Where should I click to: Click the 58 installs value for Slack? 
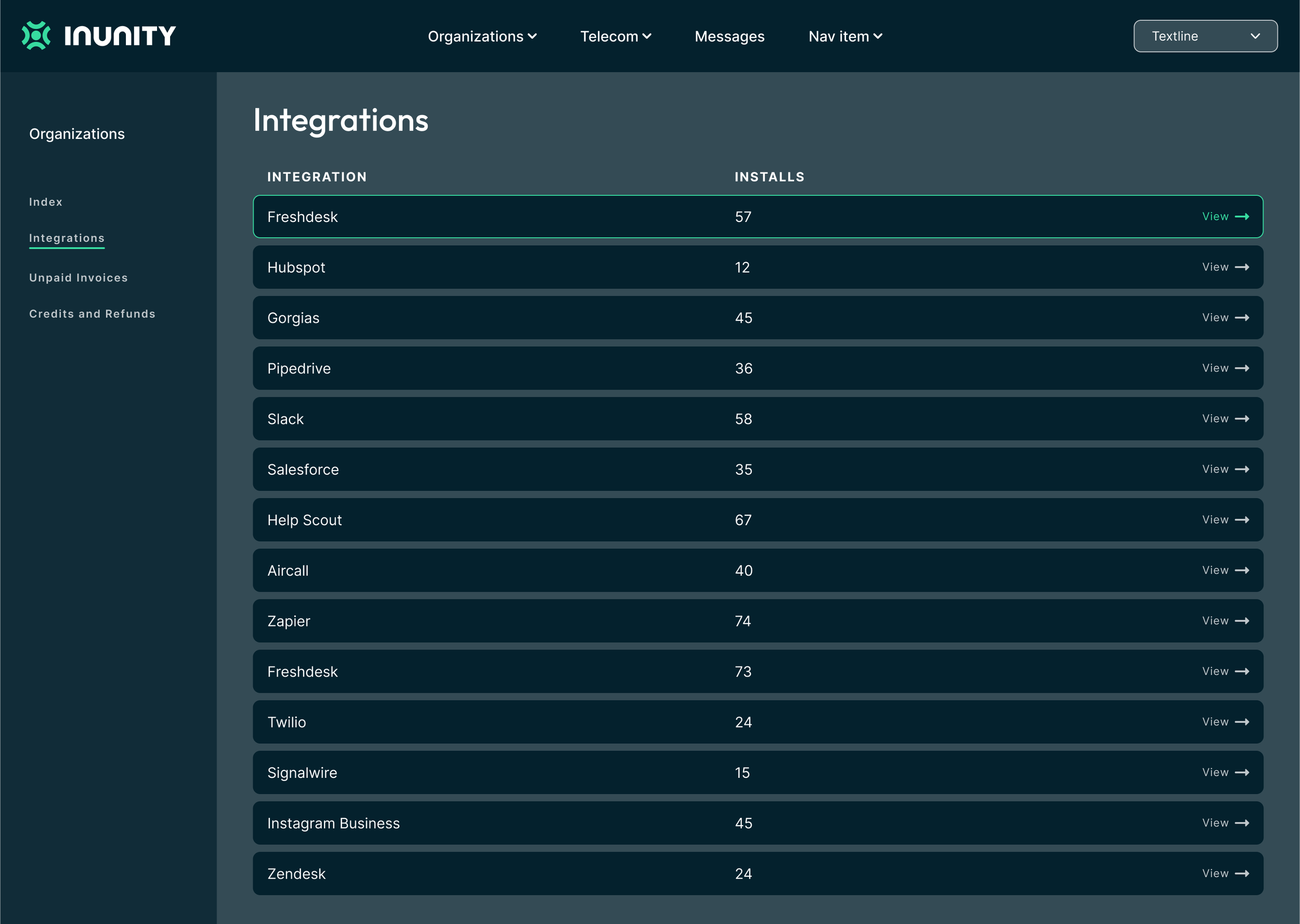(x=743, y=419)
